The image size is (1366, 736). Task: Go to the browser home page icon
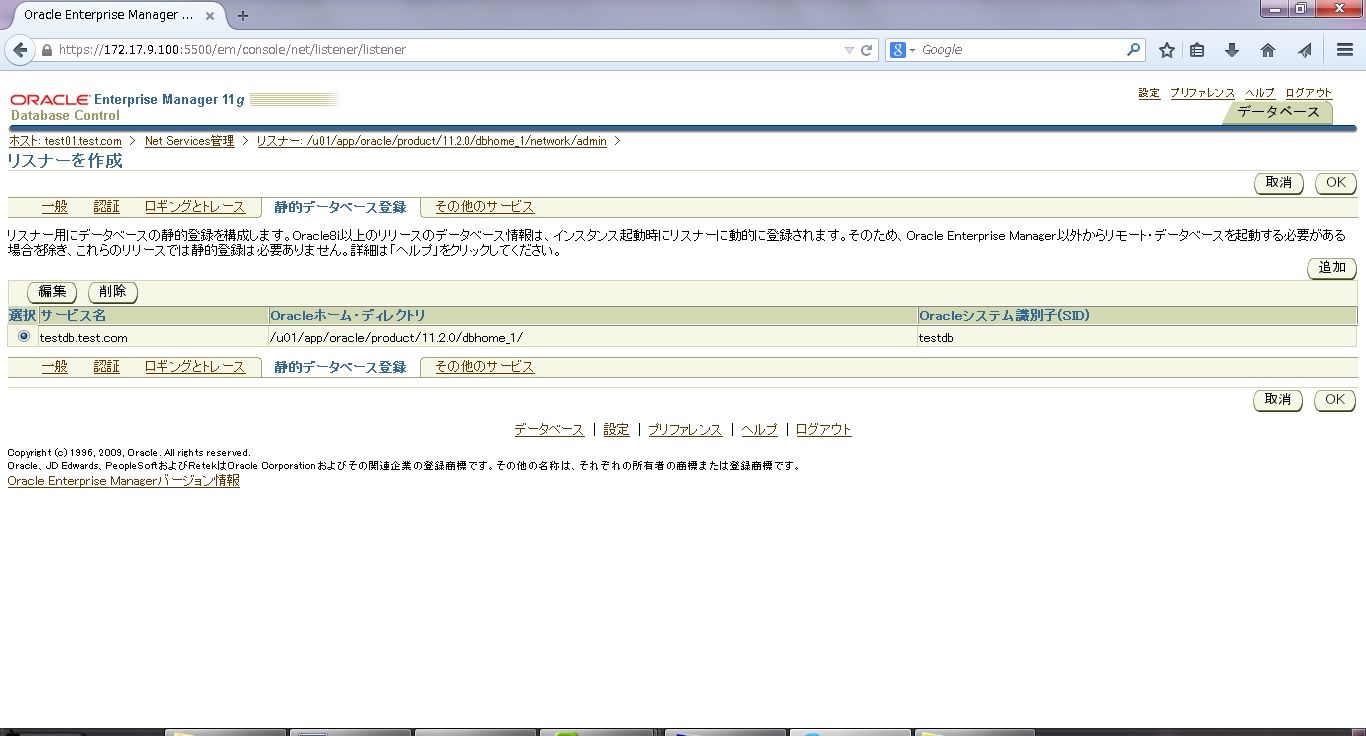click(1268, 50)
